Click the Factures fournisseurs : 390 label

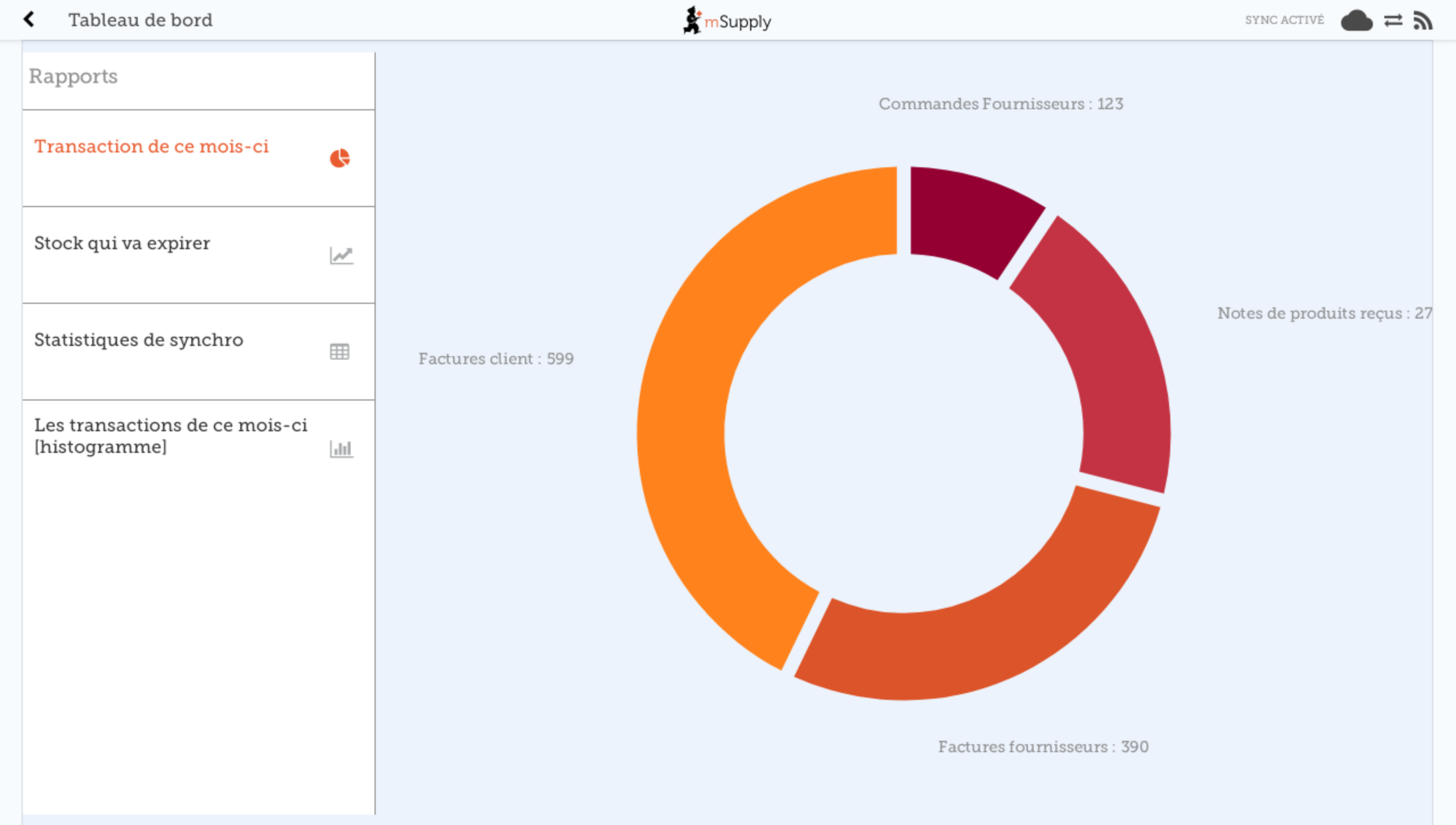pos(1043,746)
